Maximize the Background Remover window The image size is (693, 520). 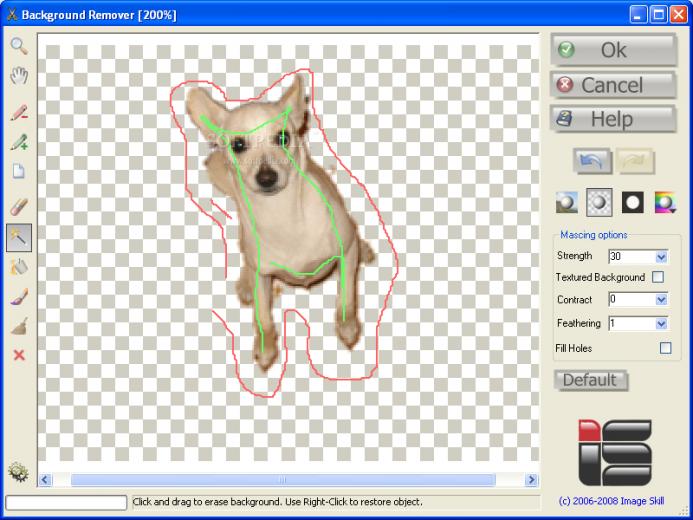[x=659, y=15]
